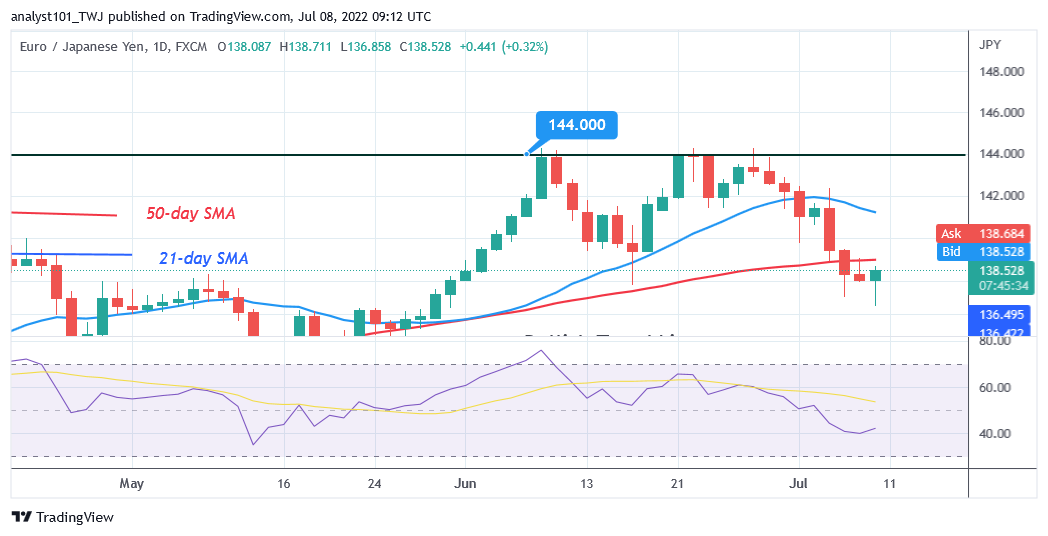This screenshot has height=536, width=1048.
Task: Click the close value C138.528 in header
Action: click(425, 47)
